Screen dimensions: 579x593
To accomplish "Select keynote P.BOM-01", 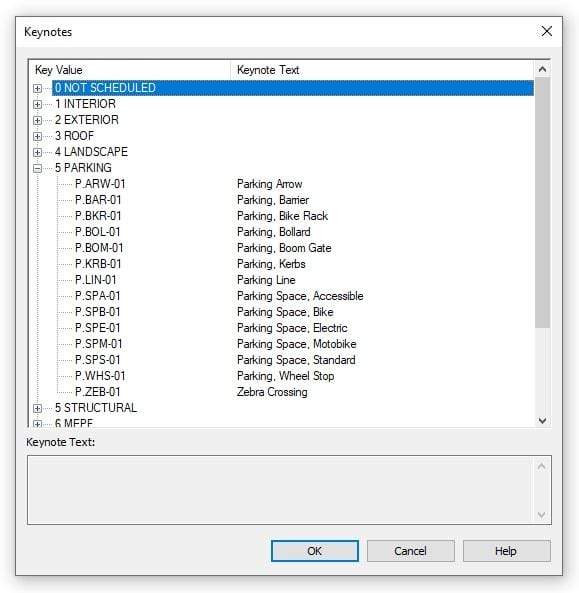I will click(99, 248).
